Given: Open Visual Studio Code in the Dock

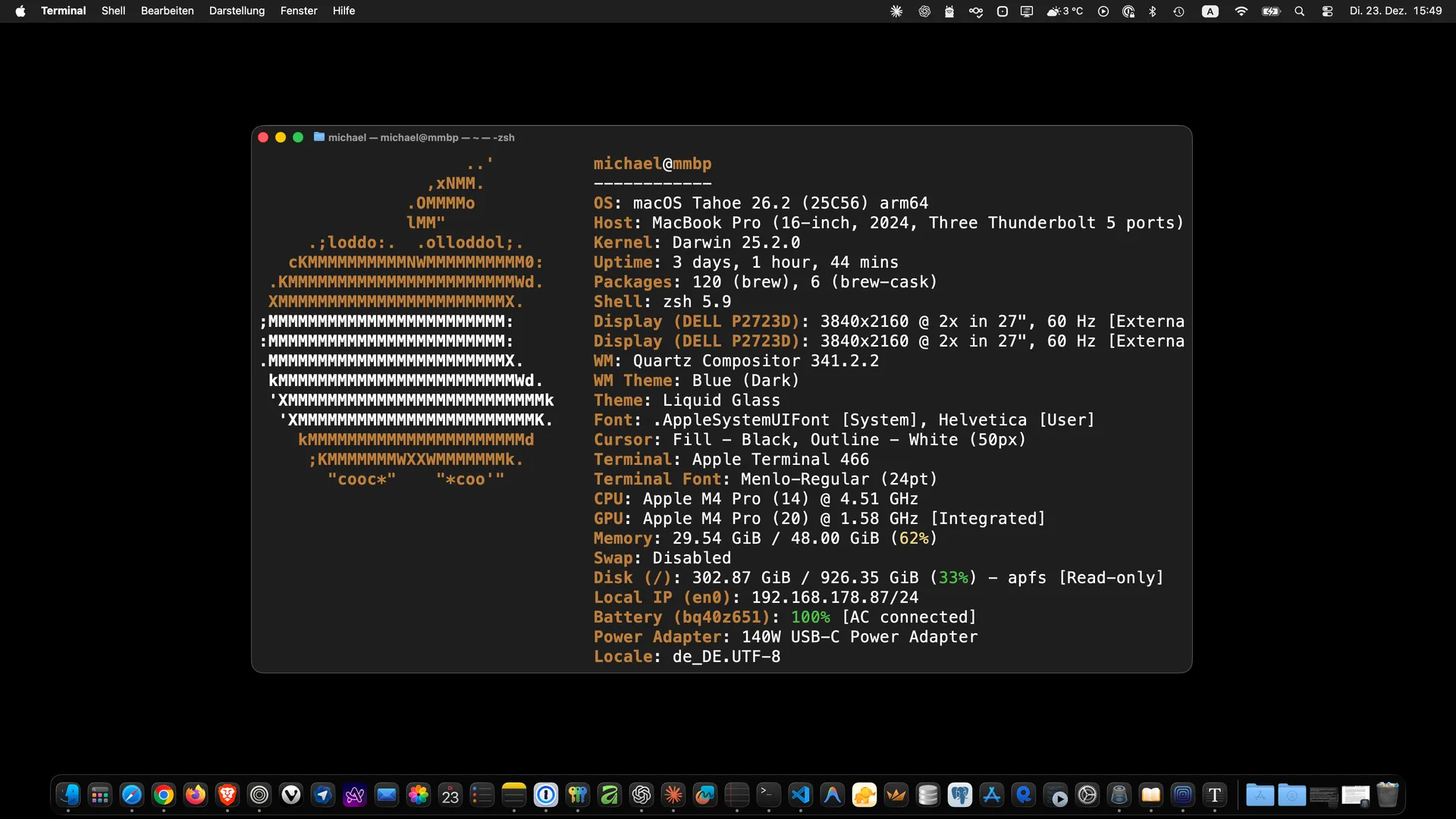Looking at the screenshot, I should (800, 795).
